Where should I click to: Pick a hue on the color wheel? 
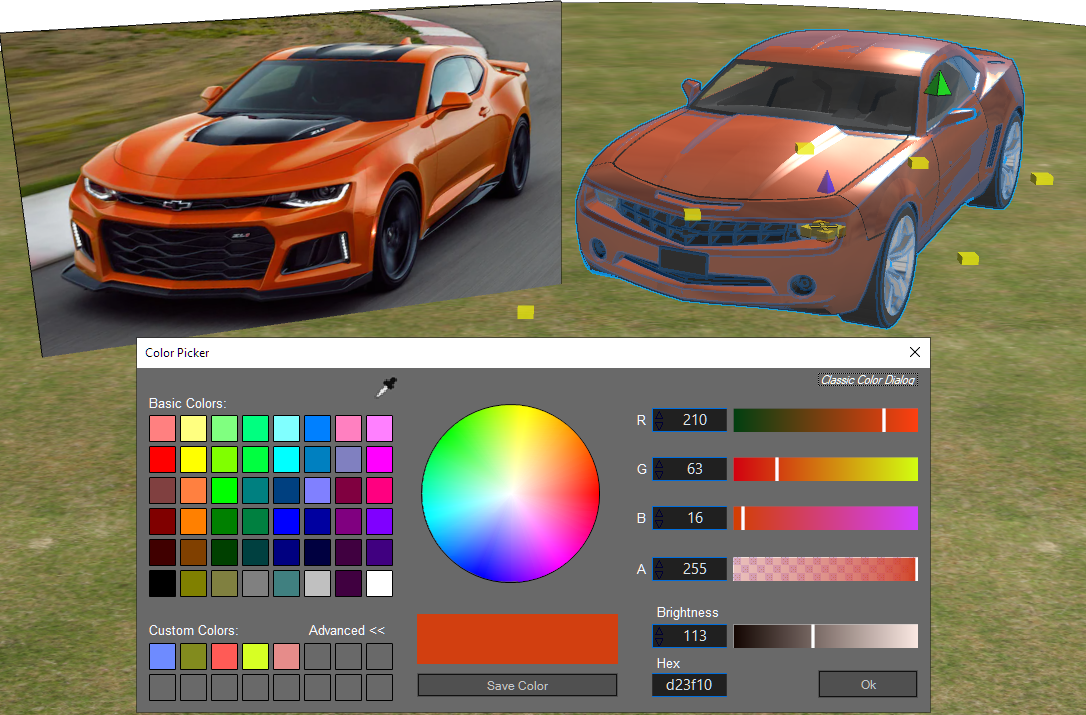pyautogui.click(x=510, y=493)
